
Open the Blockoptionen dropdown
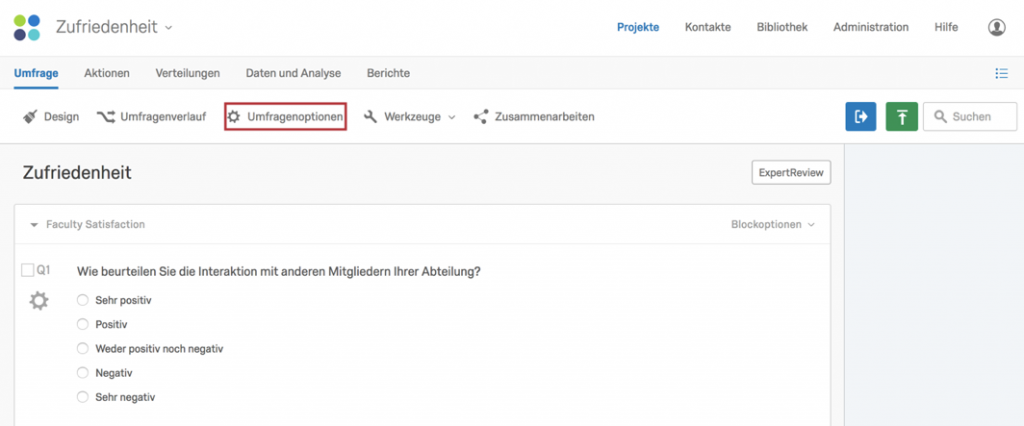[x=773, y=224]
